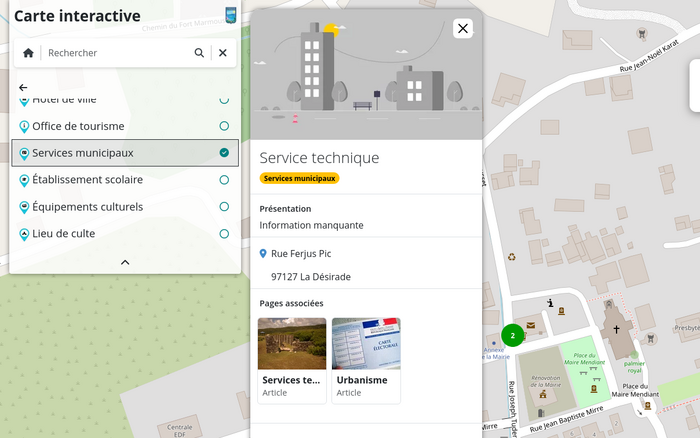The image size is (700, 438).
Task: Click into the Rechercher search field
Action: coord(115,53)
